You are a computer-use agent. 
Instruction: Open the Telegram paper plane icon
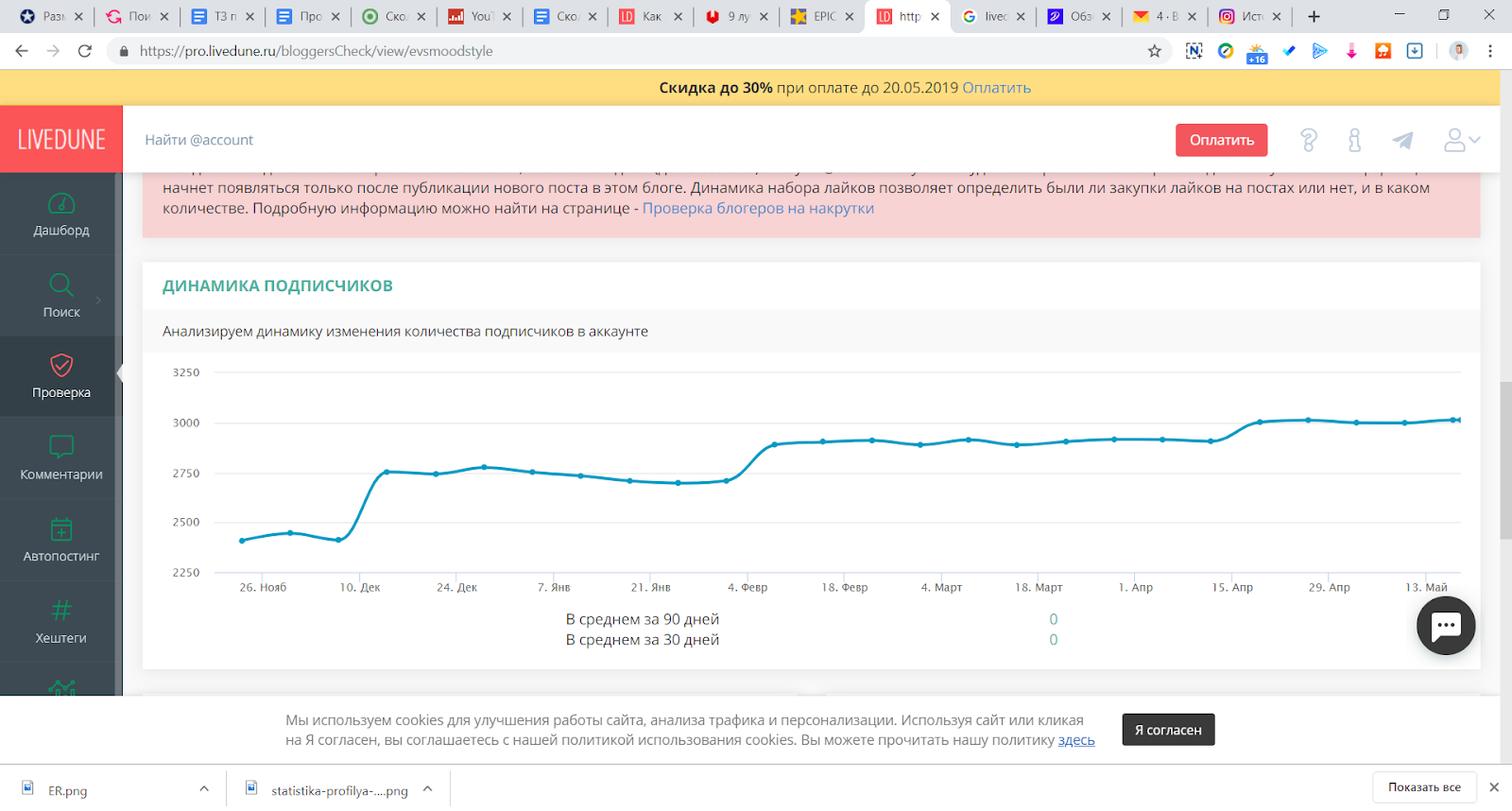point(1402,141)
